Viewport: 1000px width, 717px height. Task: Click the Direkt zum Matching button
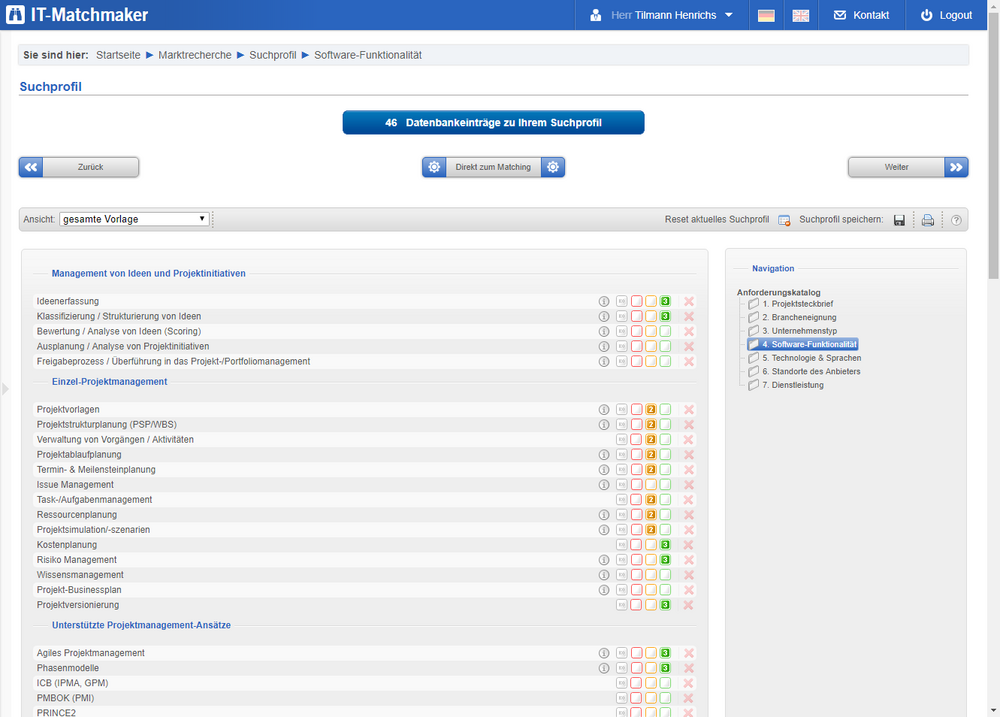[493, 167]
